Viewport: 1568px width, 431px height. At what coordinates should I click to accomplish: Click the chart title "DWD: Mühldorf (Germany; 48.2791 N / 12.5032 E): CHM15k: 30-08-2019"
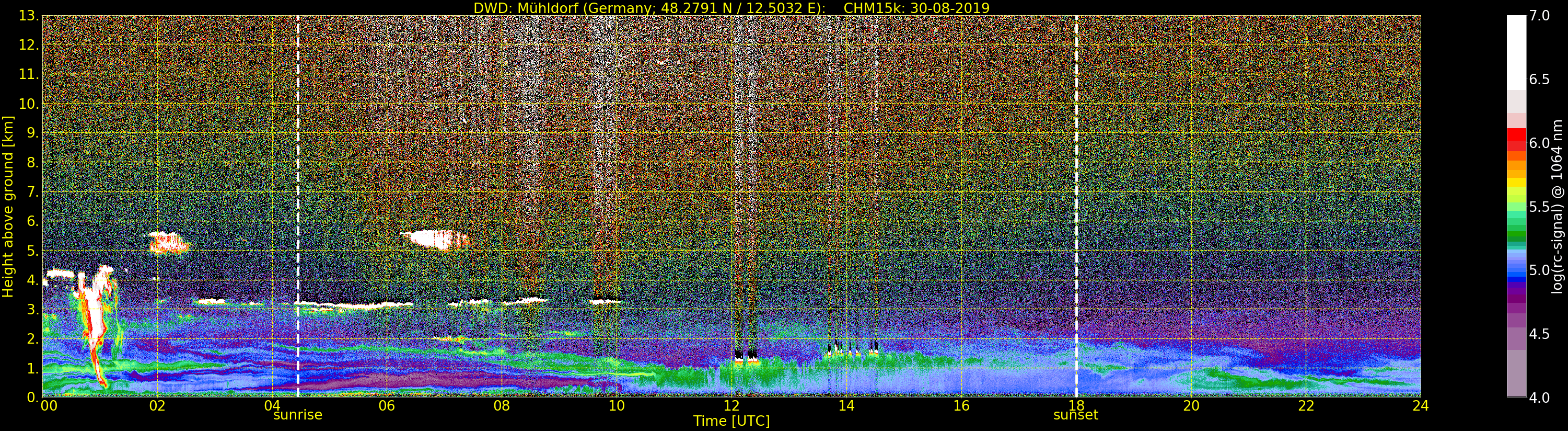click(x=731, y=8)
